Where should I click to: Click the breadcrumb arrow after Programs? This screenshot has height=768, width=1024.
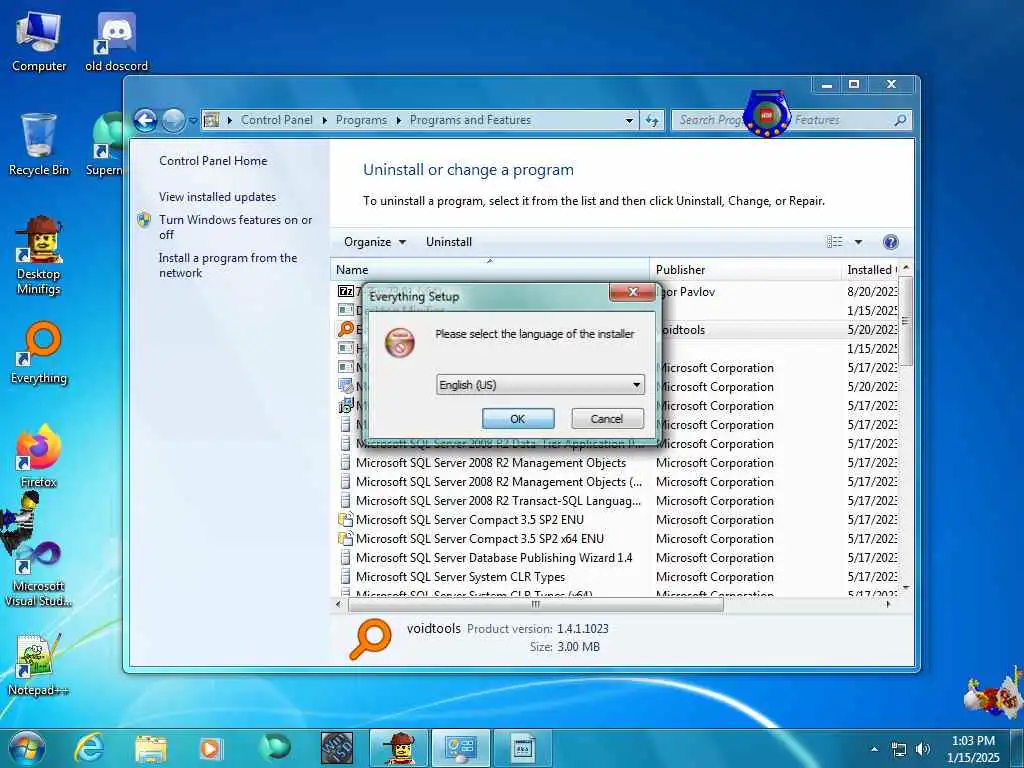click(x=398, y=120)
